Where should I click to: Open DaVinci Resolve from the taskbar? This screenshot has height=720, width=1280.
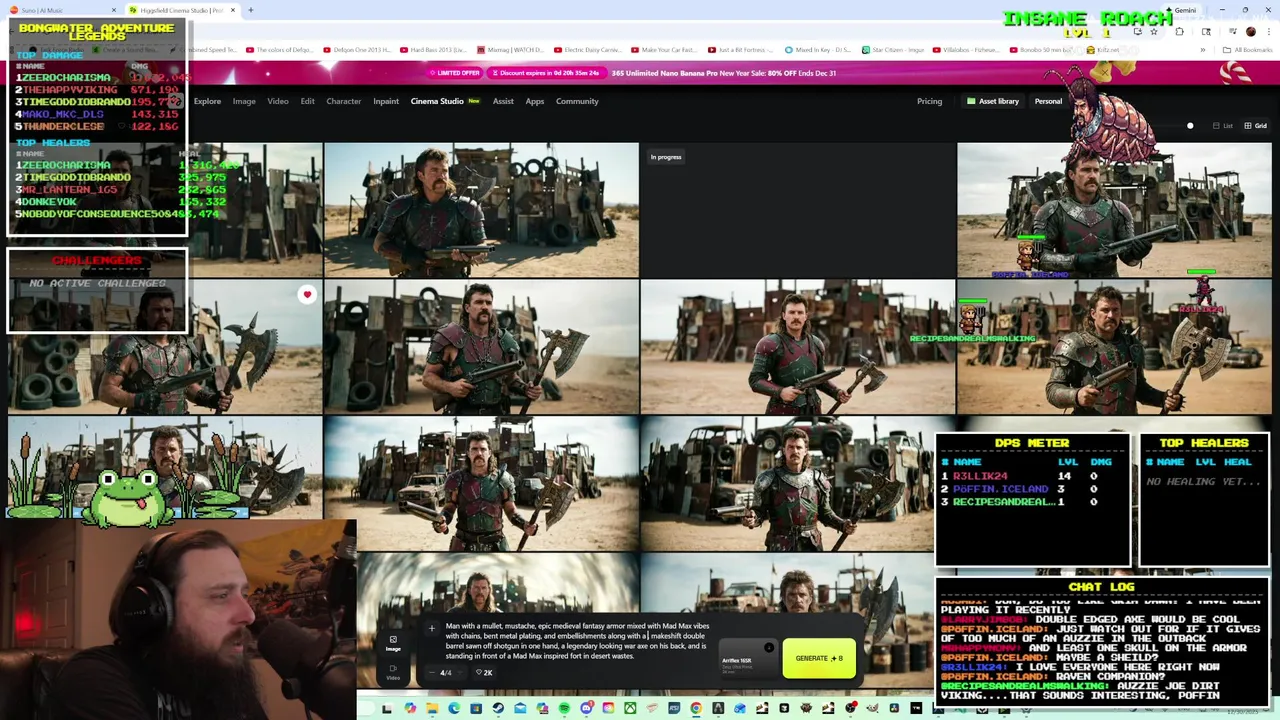pyautogui.click(x=894, y=708)
